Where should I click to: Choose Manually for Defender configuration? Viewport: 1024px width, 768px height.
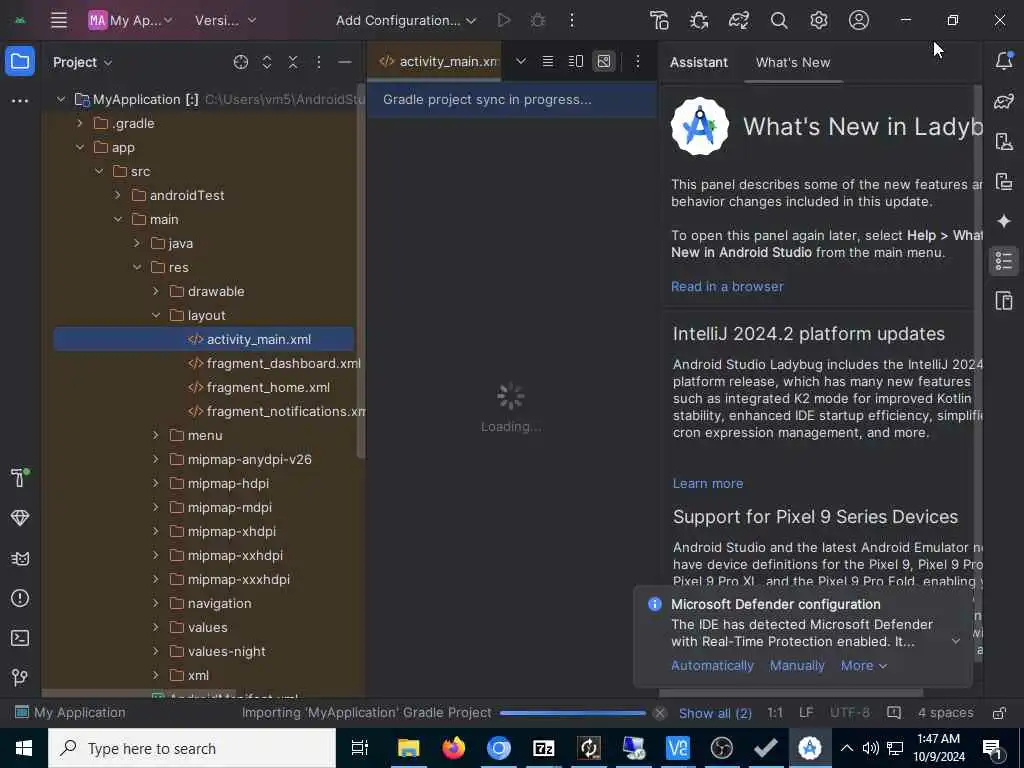click(797, 665)
